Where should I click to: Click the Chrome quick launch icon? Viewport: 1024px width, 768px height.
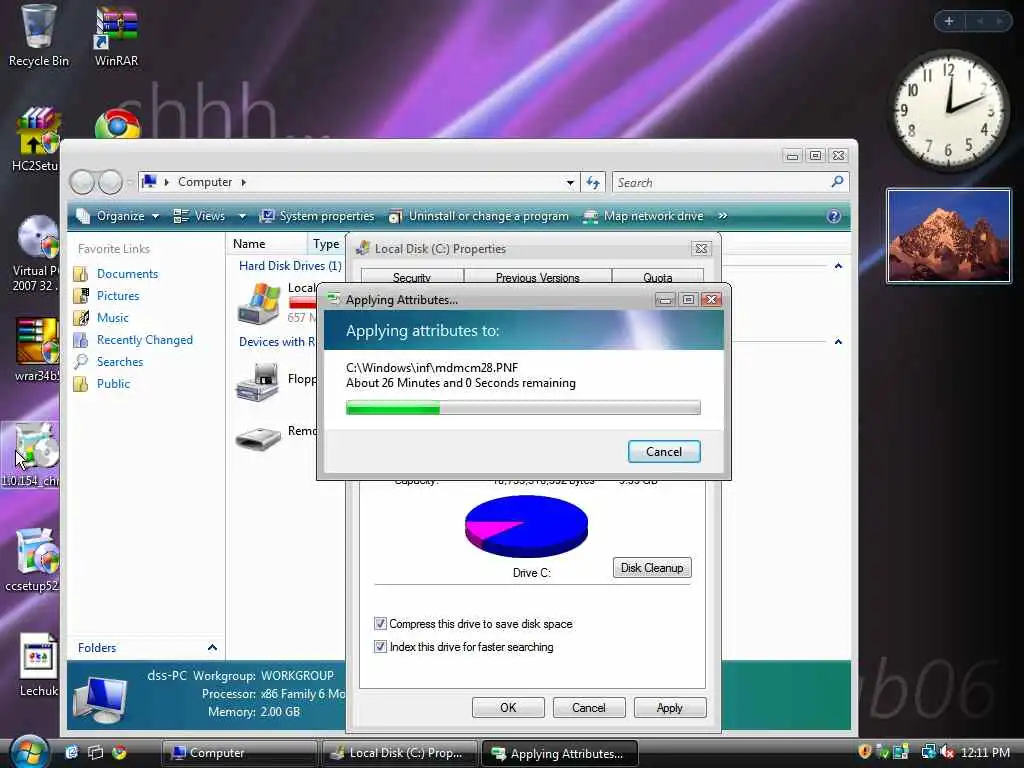(x=119, y=752)
